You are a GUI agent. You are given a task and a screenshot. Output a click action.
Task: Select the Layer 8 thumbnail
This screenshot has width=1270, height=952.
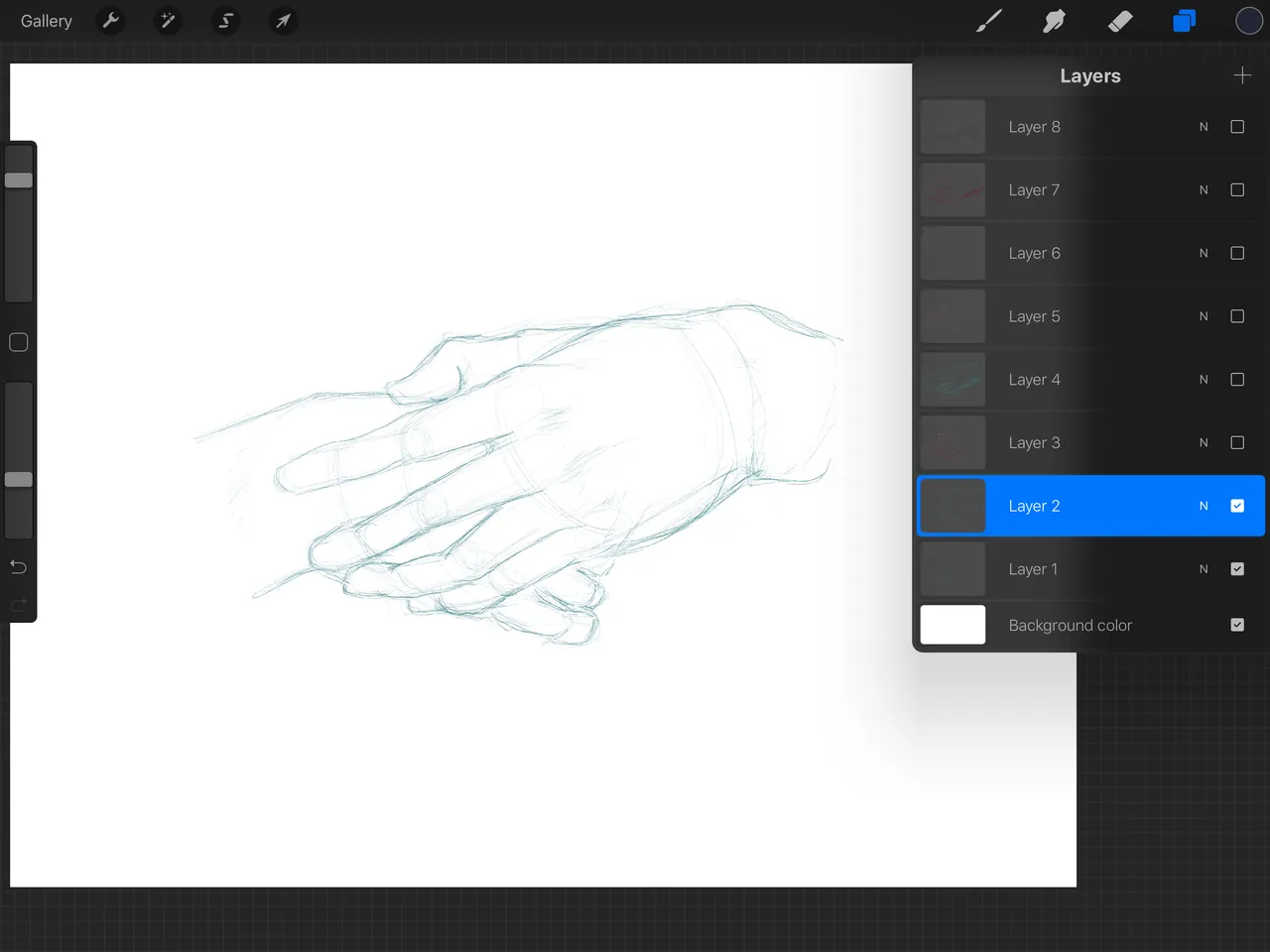952,127
